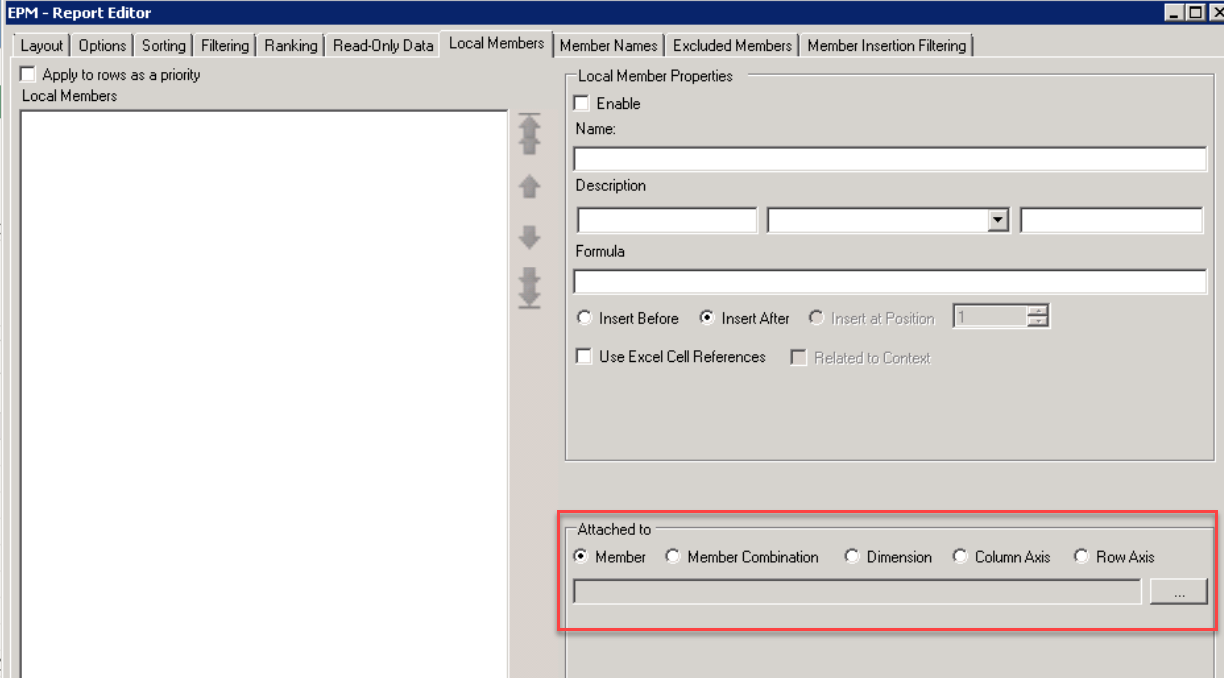Image resolution: width=1224 pixels, height=678 pixels.
Task: Choose the Dimension radio button
Action: (x=852, y=556)
